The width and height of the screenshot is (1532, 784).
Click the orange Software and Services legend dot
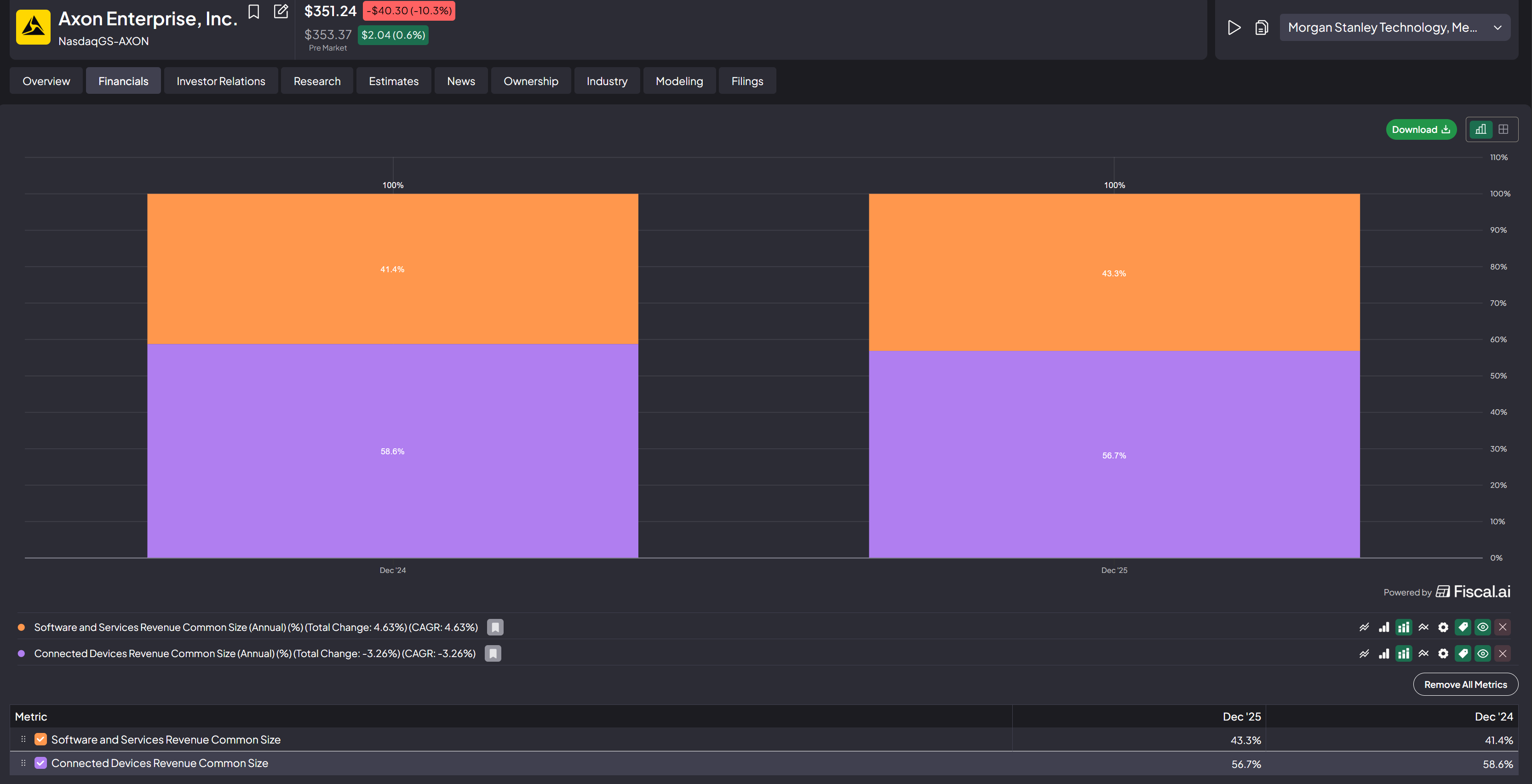pos(22,628)
